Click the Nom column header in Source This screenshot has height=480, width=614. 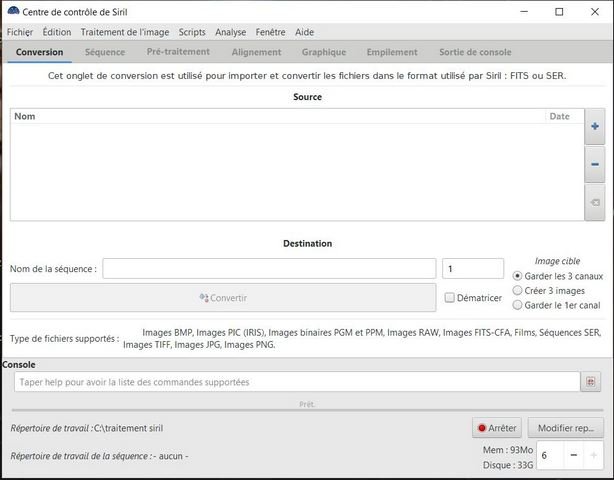[278, 116]
